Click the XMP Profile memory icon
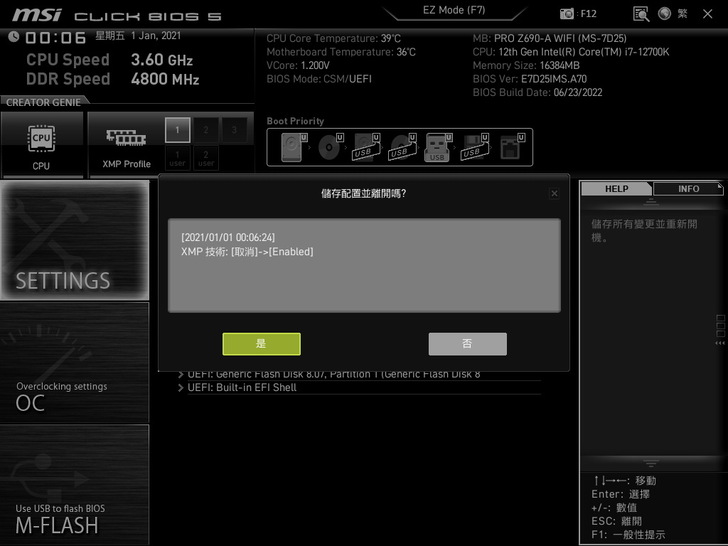The width and height of the screenshot is (728, 546). pos(126,137)
